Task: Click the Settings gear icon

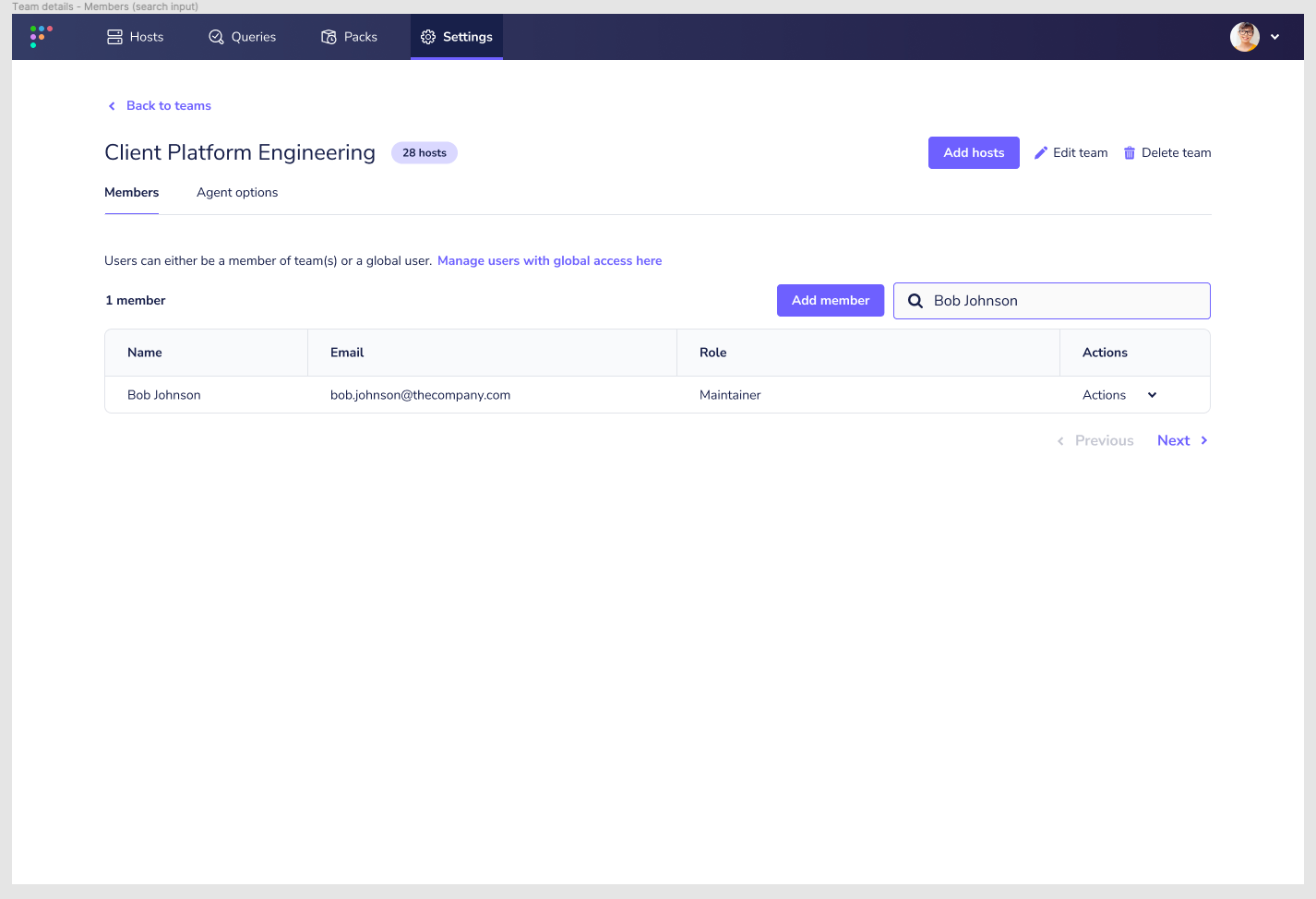Action: coord(427,37)
